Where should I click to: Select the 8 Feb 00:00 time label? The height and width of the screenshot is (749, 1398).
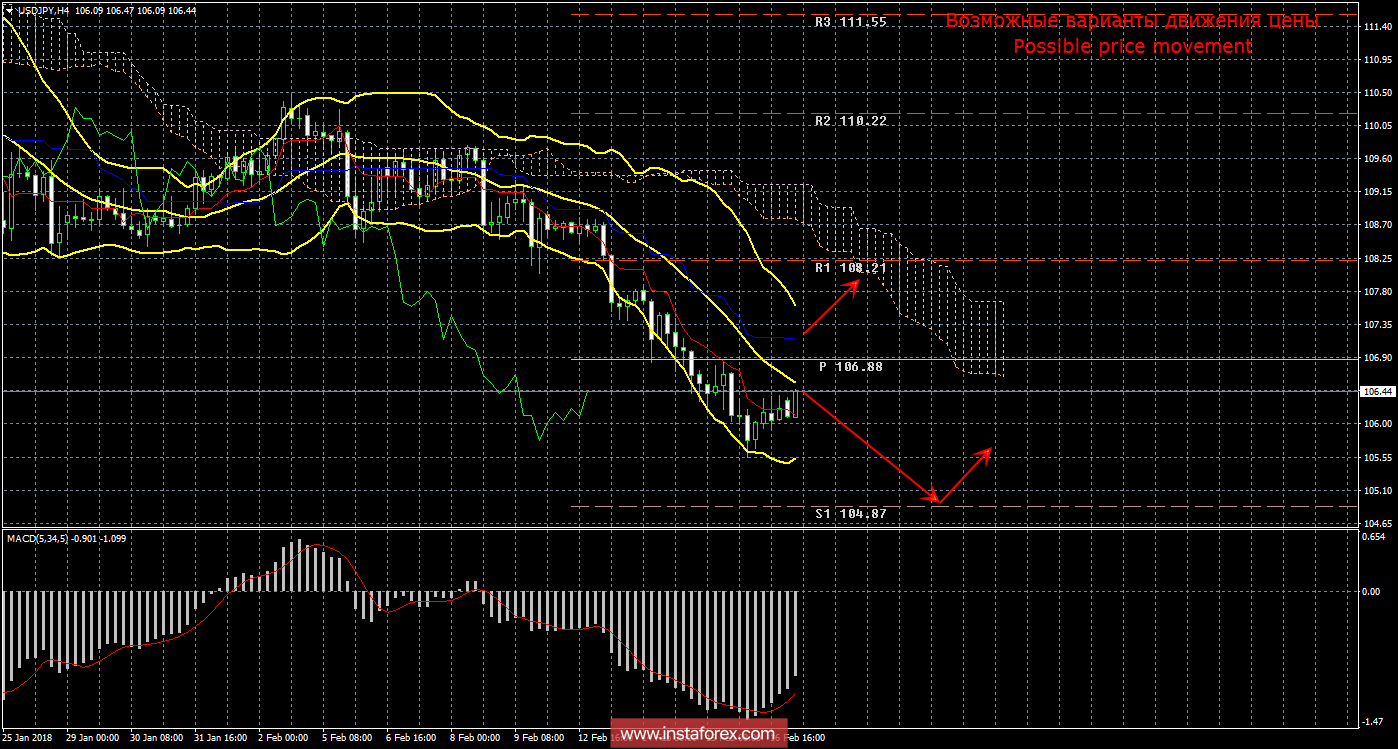click(475, 737)
